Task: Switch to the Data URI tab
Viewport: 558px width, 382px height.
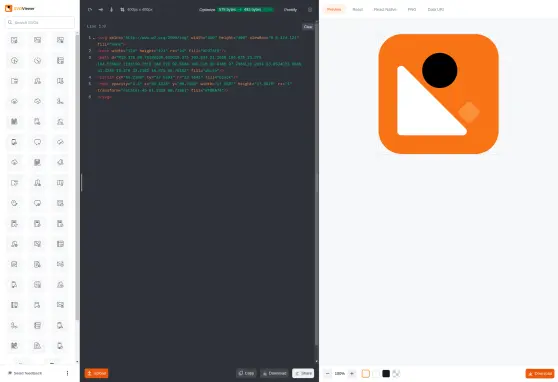Action: [x=436, y=9]
